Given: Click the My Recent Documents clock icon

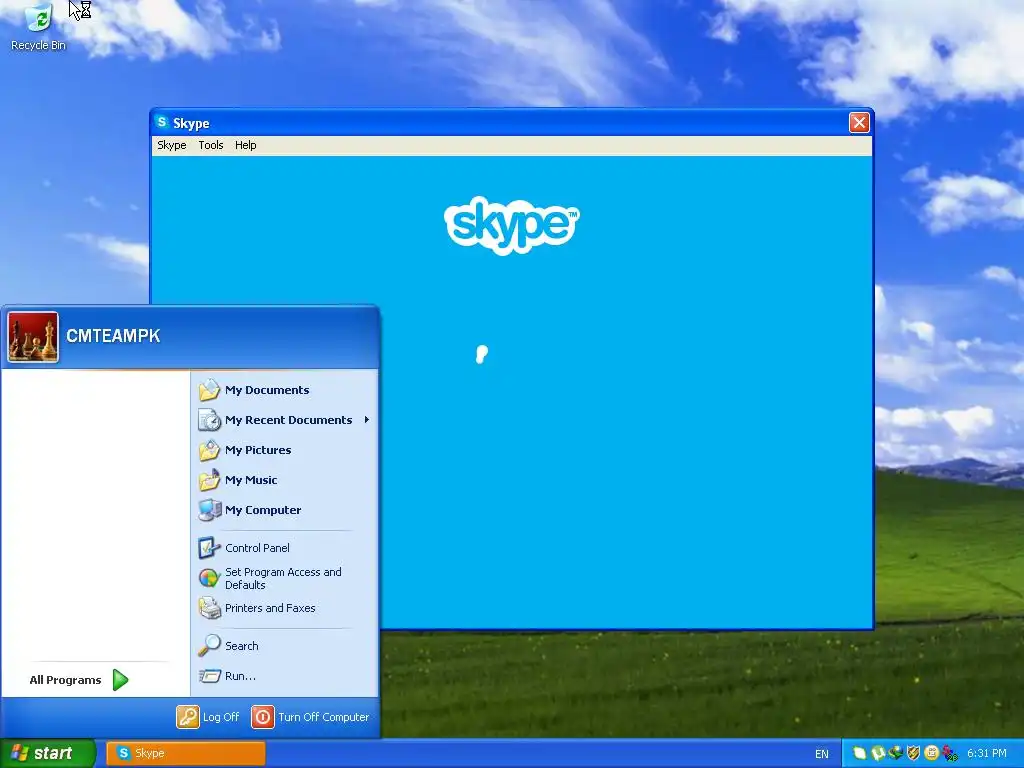Looking at the screenshot, I should pos(209,420).
